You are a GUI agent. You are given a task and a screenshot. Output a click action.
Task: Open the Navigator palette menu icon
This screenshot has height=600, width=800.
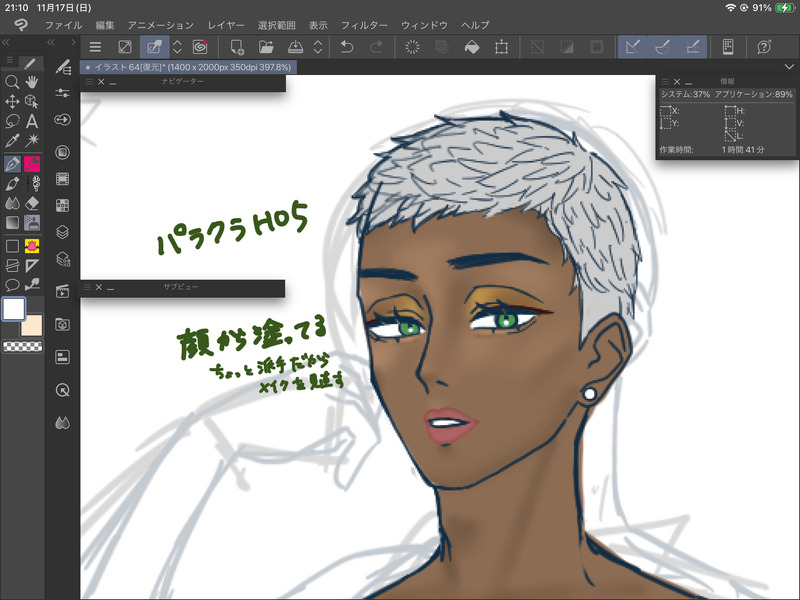(89, 82)
